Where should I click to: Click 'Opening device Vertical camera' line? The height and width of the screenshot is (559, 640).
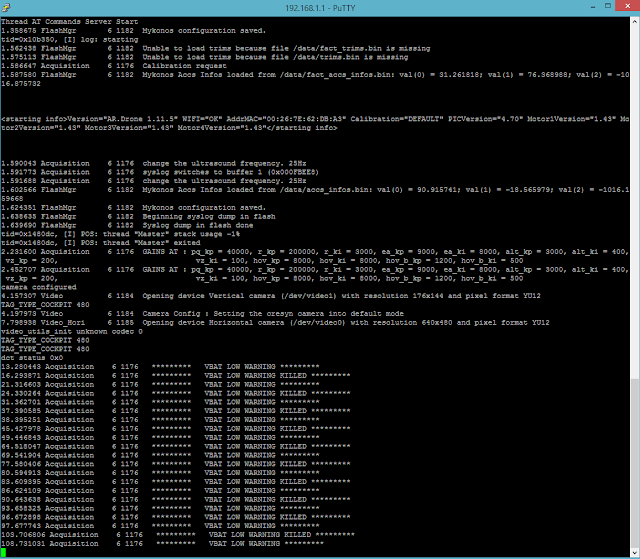click(x=271, y=296)
